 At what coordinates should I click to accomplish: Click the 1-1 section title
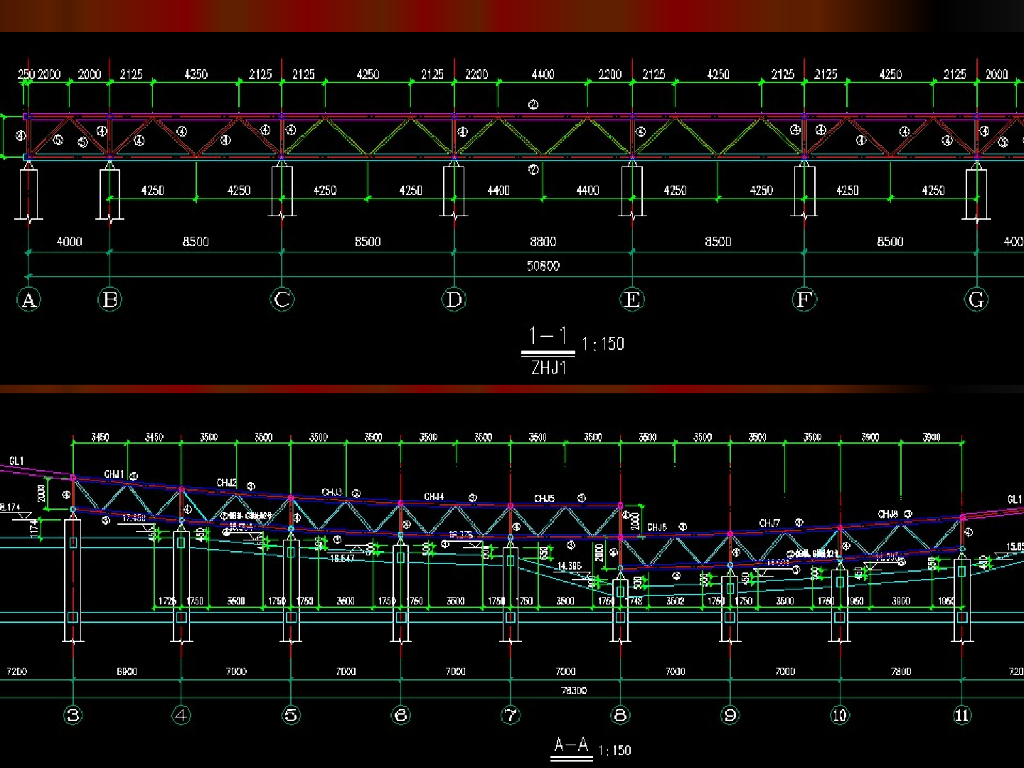(x=547, y=337)
